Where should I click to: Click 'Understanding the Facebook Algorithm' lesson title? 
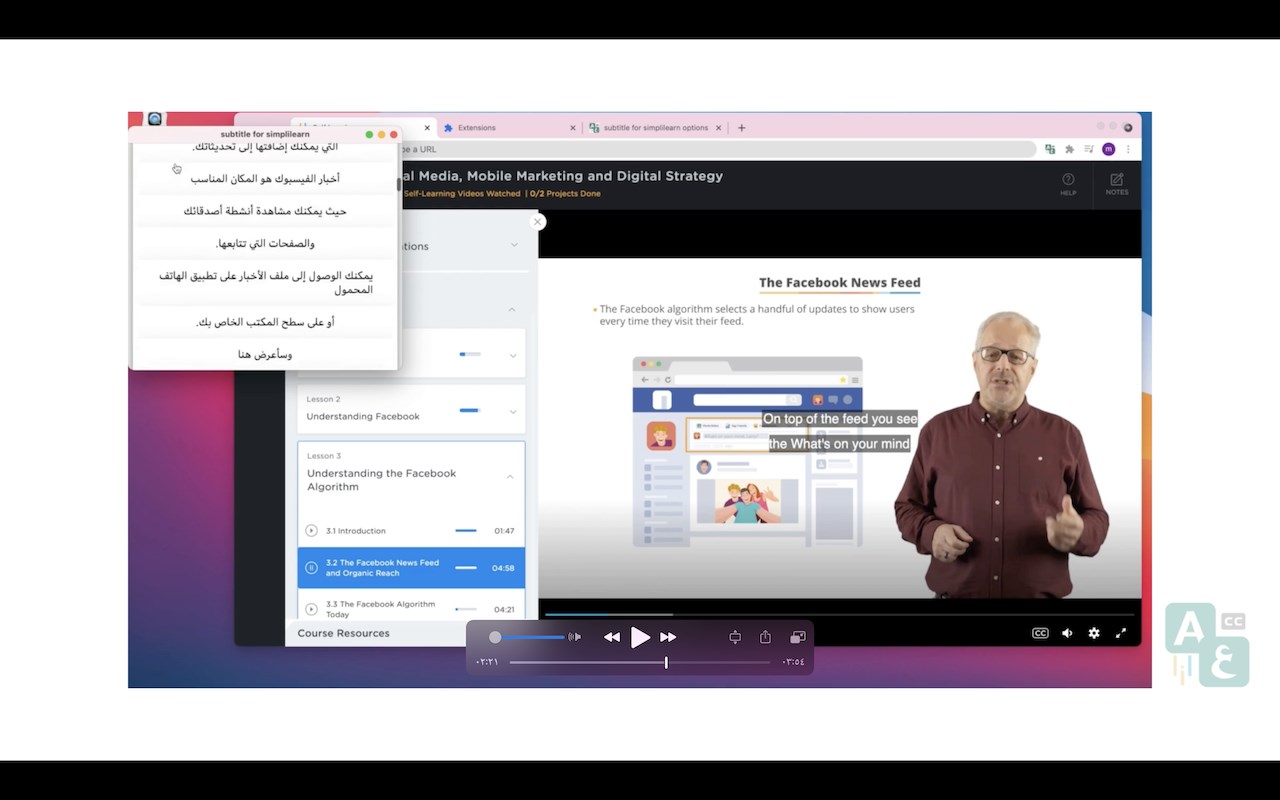pos(381,480)
